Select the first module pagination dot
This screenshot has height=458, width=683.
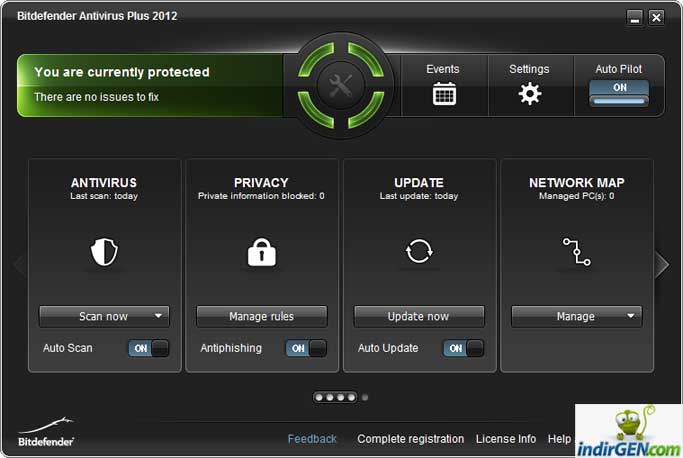319,397
